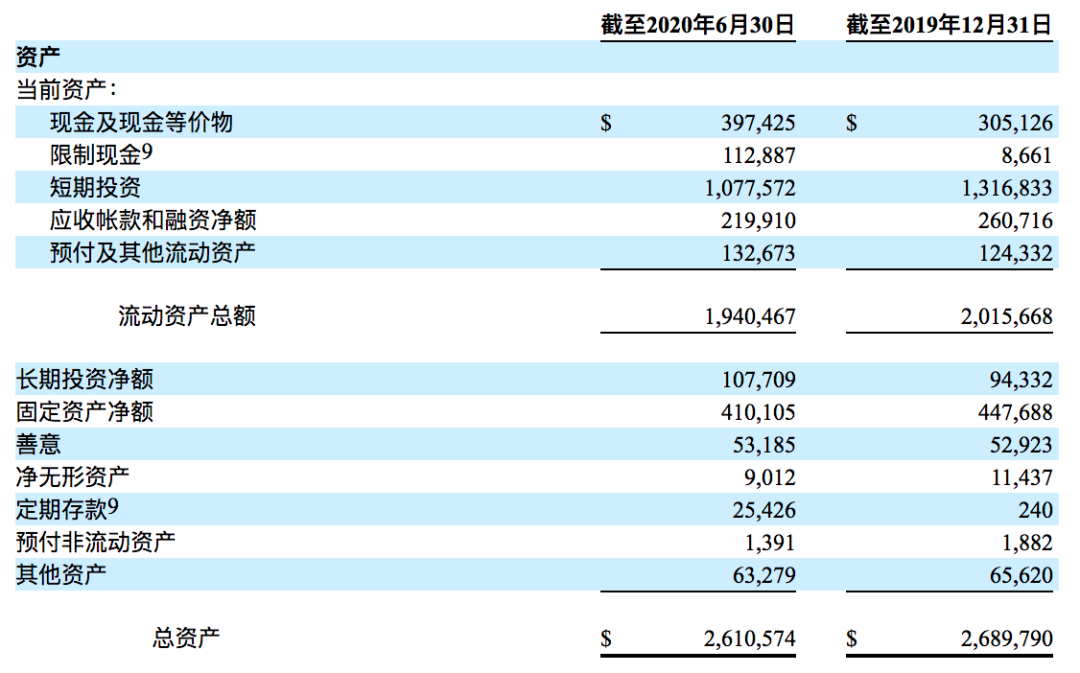
Task: Select the value 397,425
Action: pos(758,123)
